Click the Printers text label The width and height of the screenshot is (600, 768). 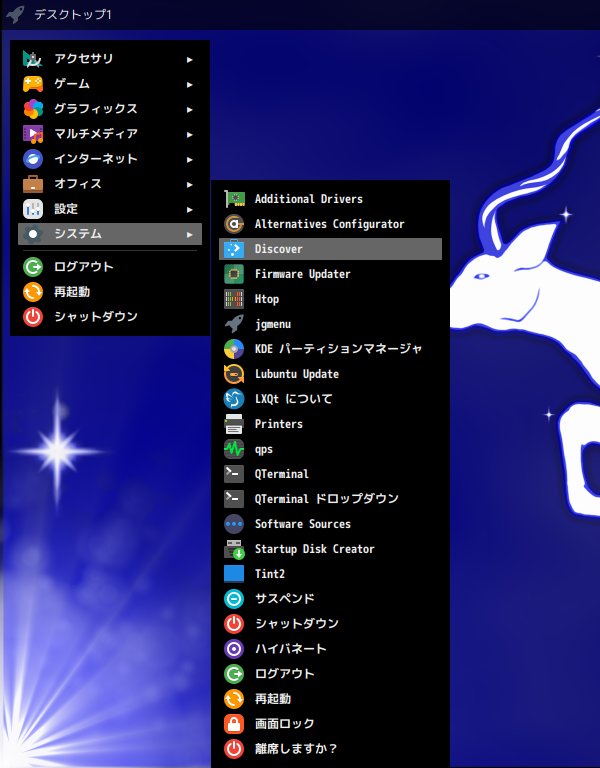click(x=279, y=424)
